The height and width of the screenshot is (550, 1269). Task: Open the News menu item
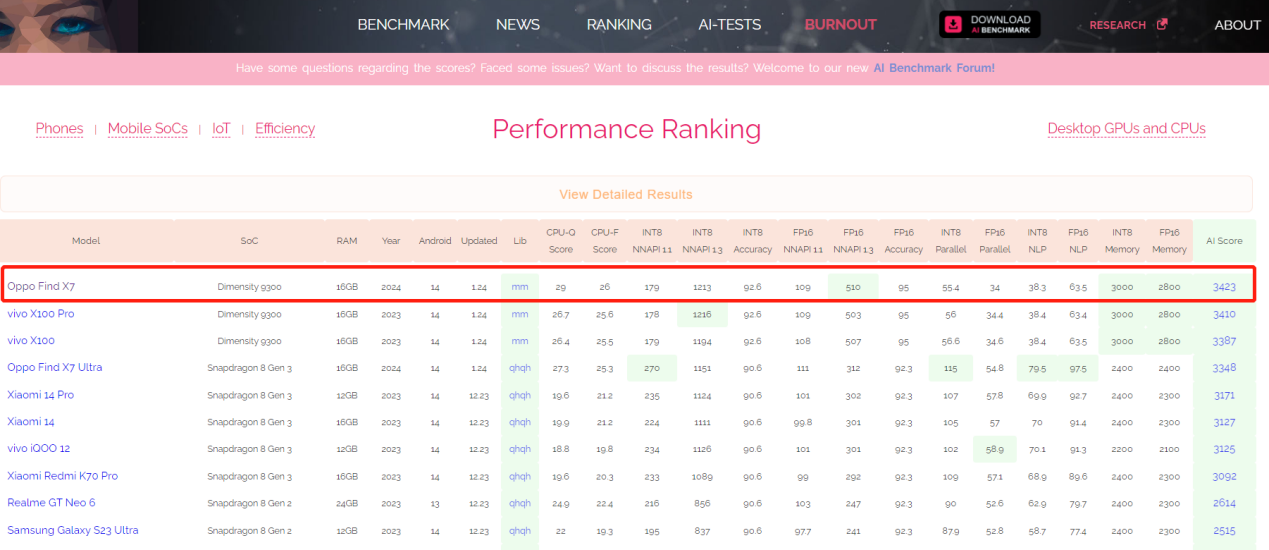[x=518, y=24]
